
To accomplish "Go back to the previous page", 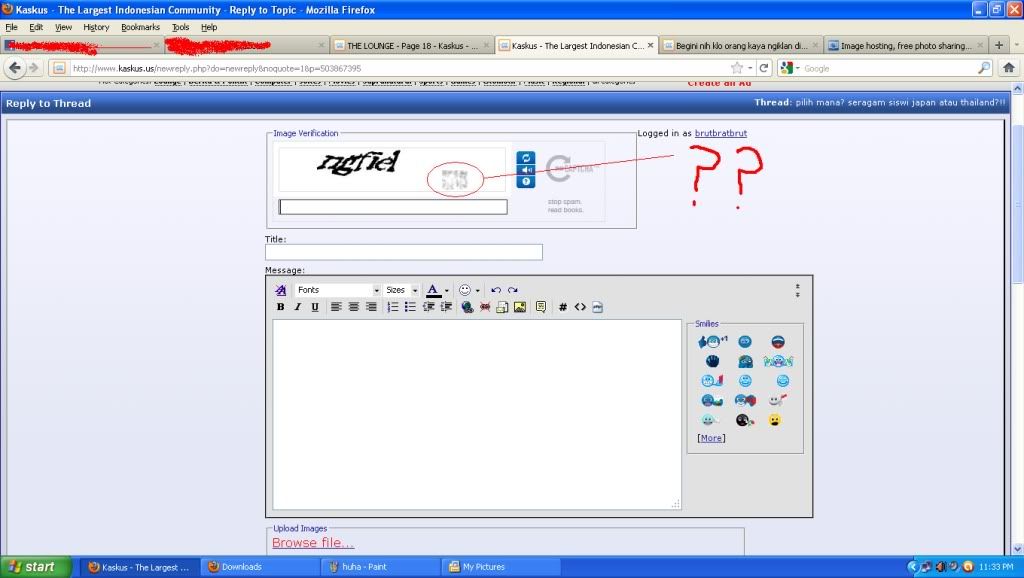I will [x=16, y=68].
